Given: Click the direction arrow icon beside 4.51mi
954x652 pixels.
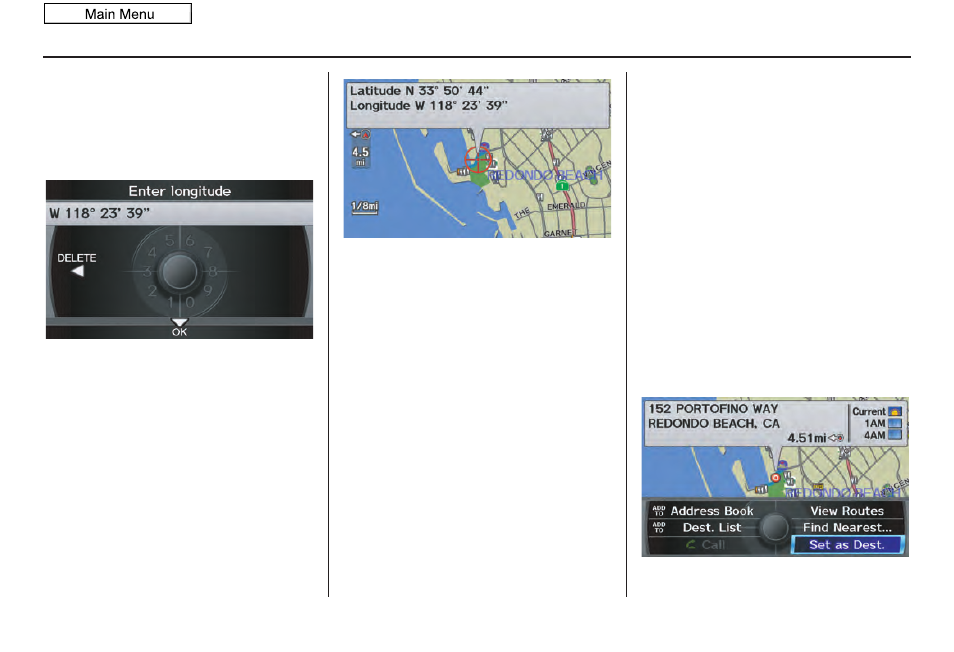Looking at the screenshot, I should pyautogui.click(x=836, y=438).
